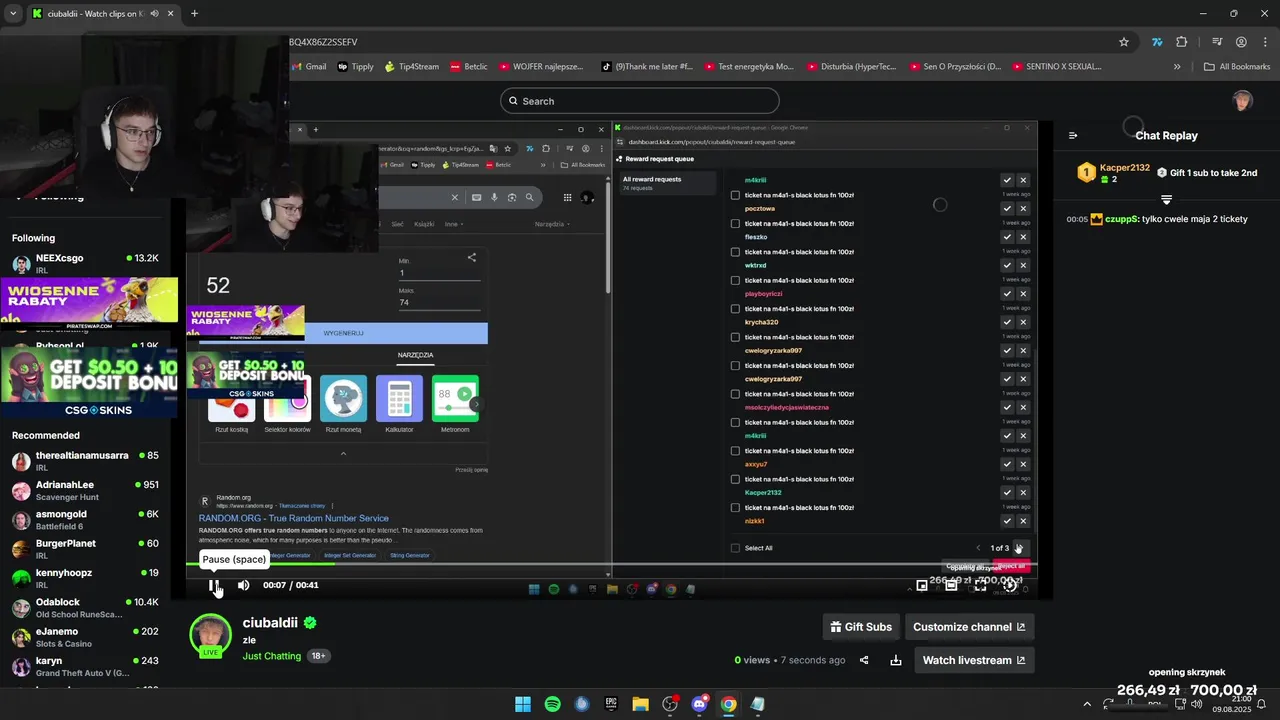Open Odablock recommended channel
The image size is (1280, 720).
[85, 608]
